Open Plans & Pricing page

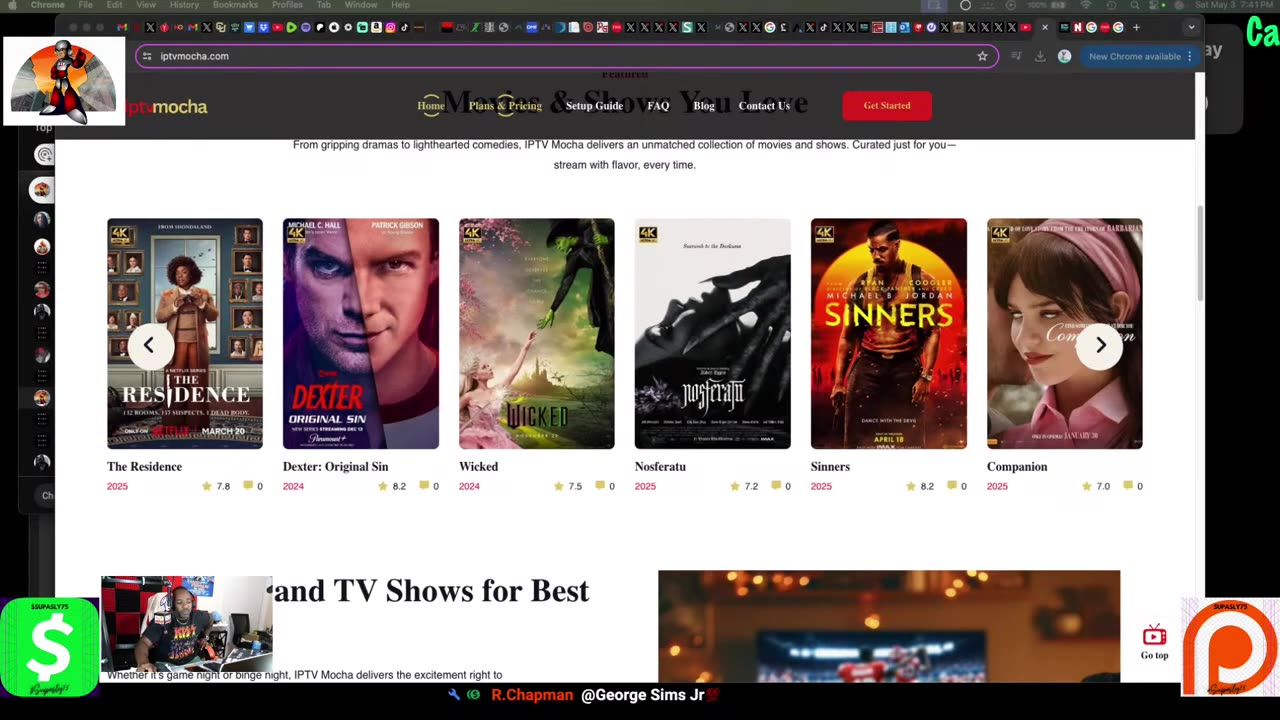pos(505,106)
